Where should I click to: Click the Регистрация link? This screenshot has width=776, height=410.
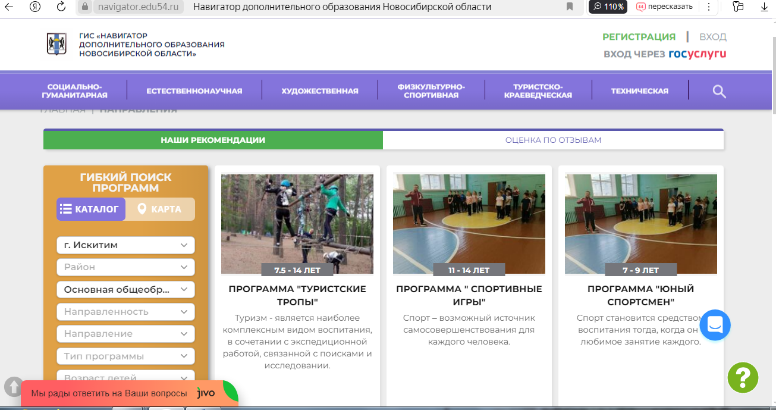(639, 37)
